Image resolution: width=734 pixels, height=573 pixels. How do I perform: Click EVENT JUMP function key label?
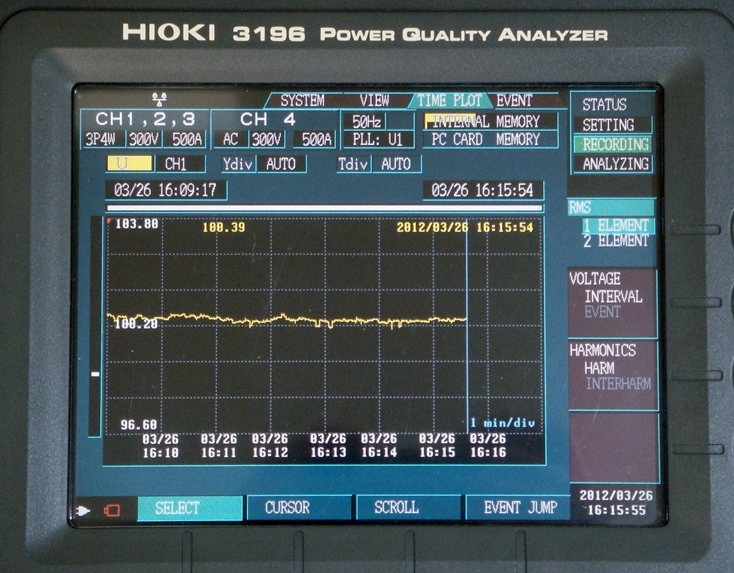[x=518, y=507]
